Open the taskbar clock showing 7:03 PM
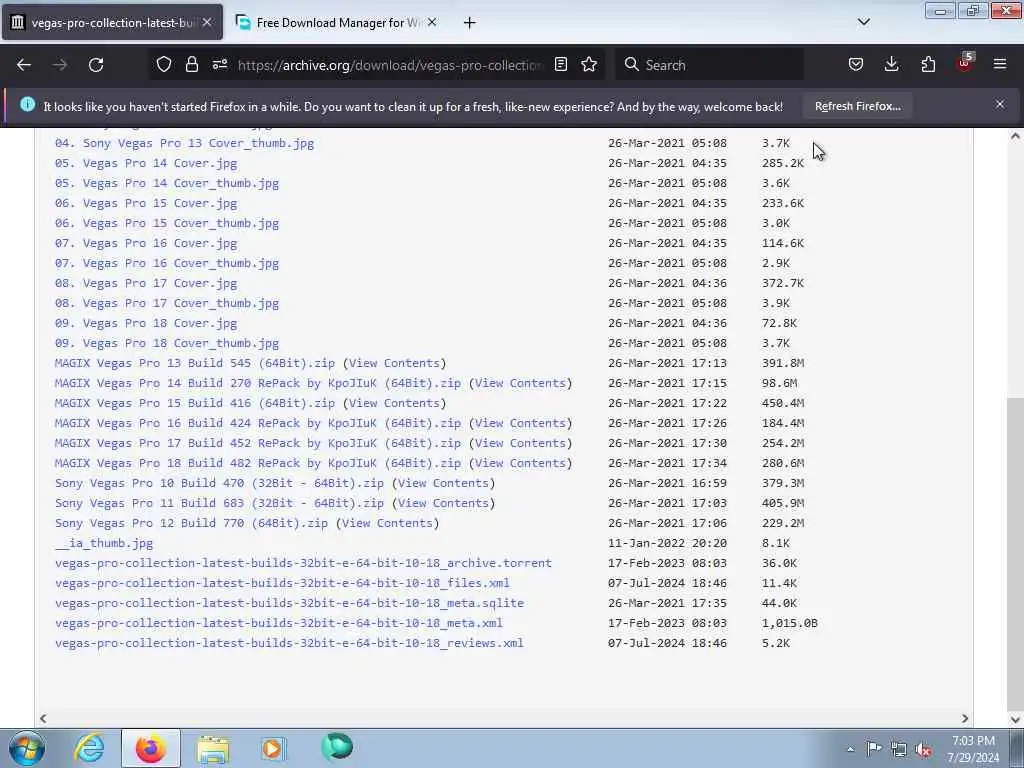The image size is (1024, 768). (973, 749)
